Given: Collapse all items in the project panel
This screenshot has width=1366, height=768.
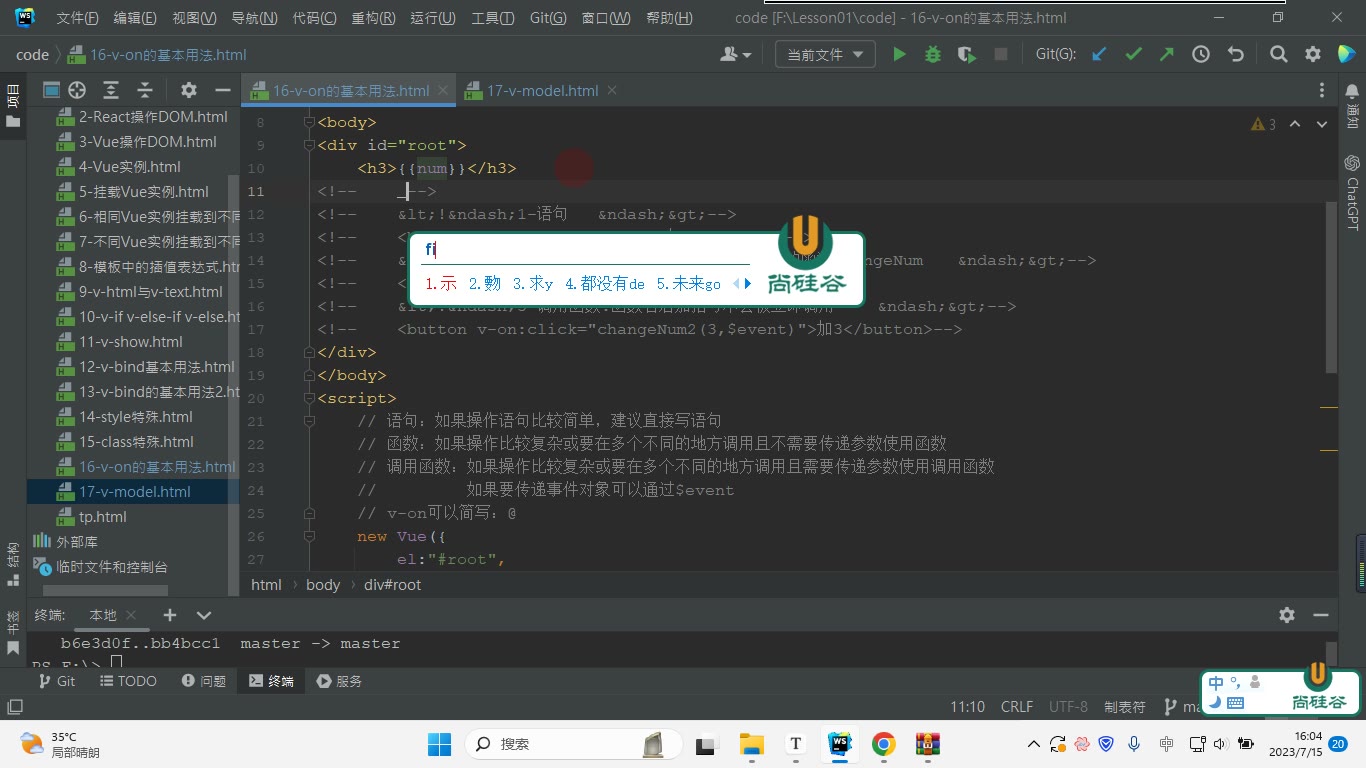Looking at the screenshot, I should [145, 90].
